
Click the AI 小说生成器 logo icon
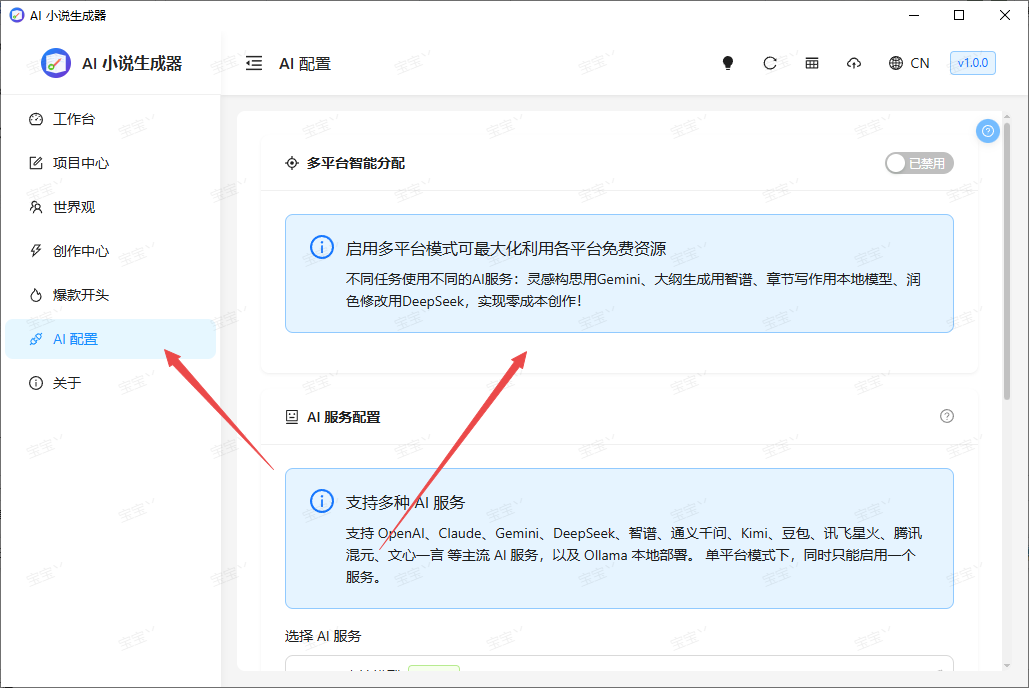click(56, 63)
